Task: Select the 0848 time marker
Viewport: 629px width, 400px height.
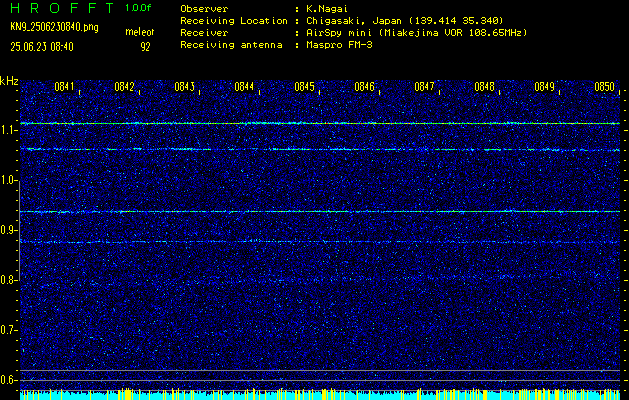Action: point(485,87)
